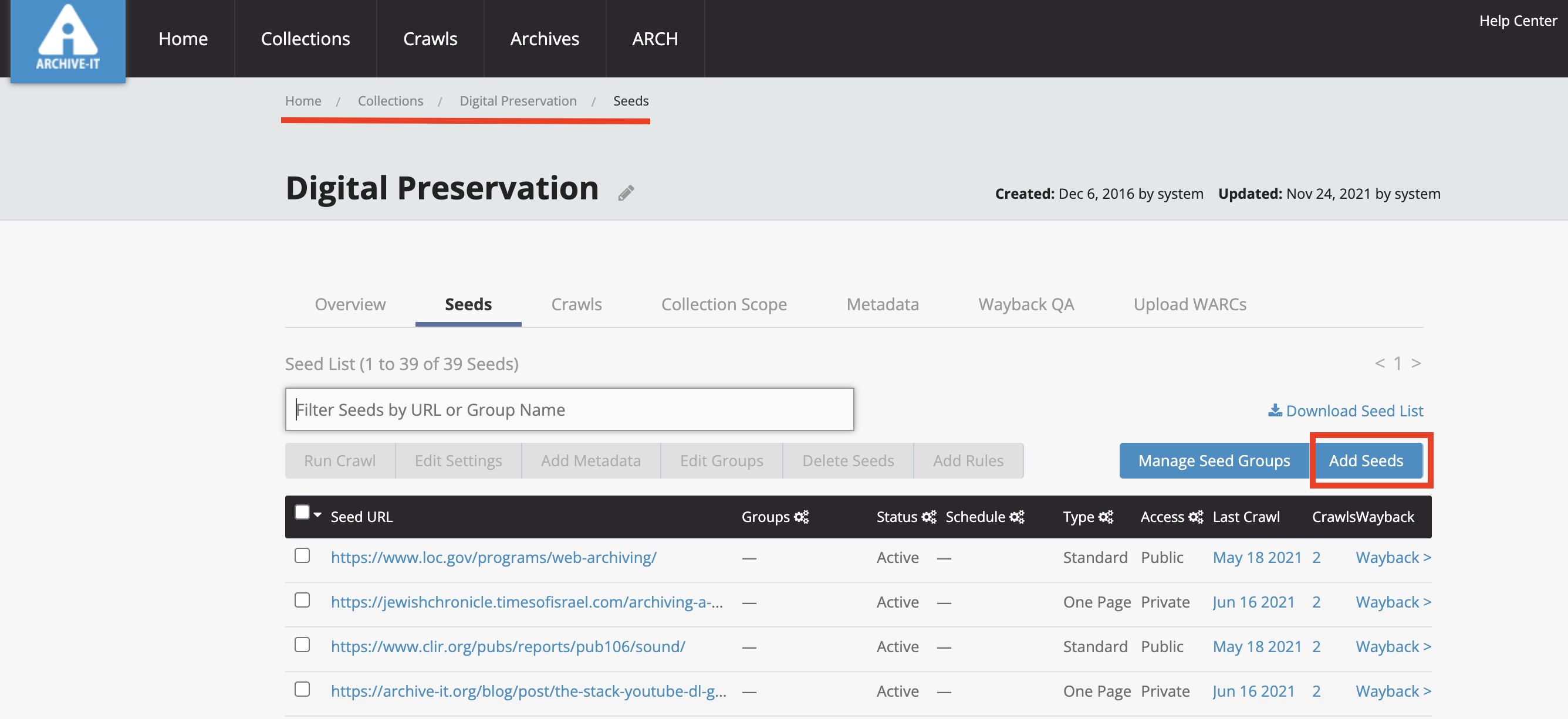The image size is (1568, 719).
Task: Open Groups column gear settings
Action: 802,517
